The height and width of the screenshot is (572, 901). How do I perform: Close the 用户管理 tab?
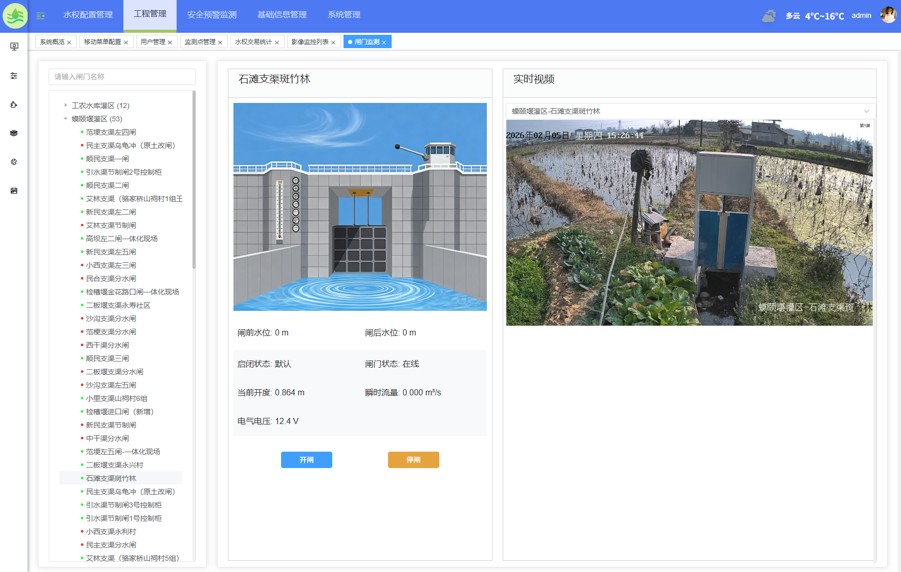point(170,43)
